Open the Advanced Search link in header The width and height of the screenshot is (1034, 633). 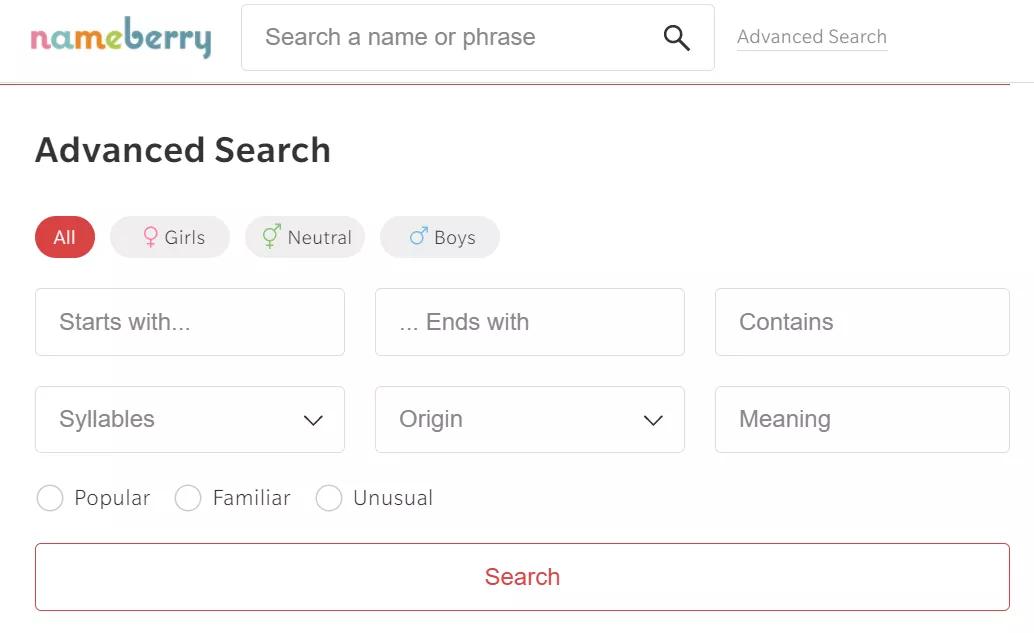812,37
